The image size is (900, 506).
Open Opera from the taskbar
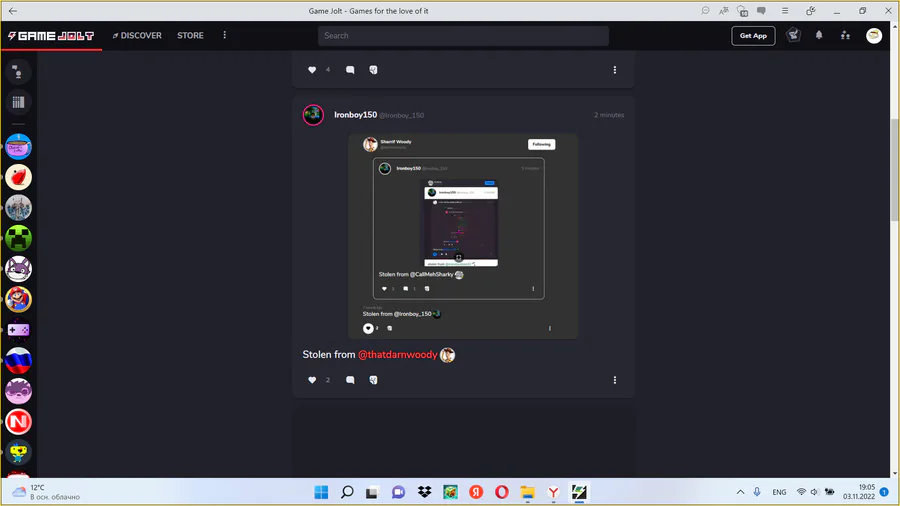click(502, 492)
